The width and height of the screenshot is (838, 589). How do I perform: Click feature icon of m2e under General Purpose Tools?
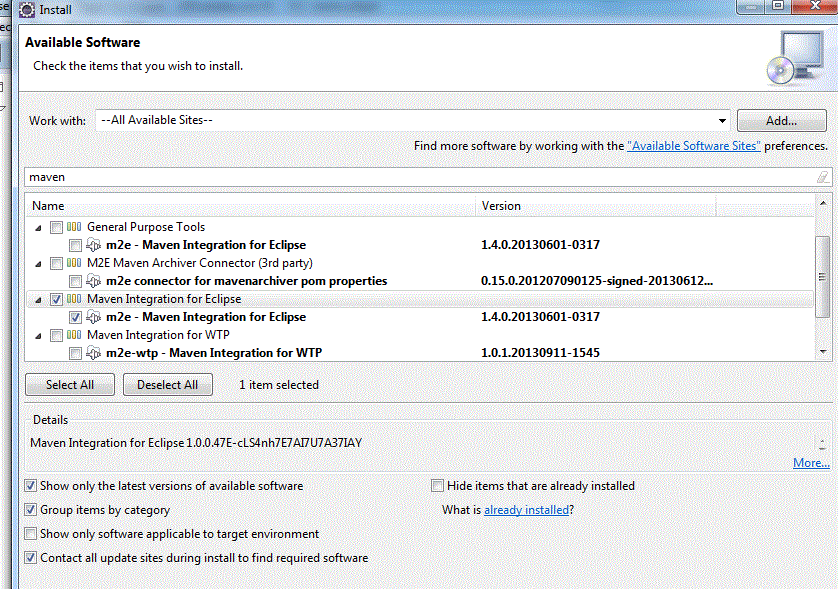(94, 245)
